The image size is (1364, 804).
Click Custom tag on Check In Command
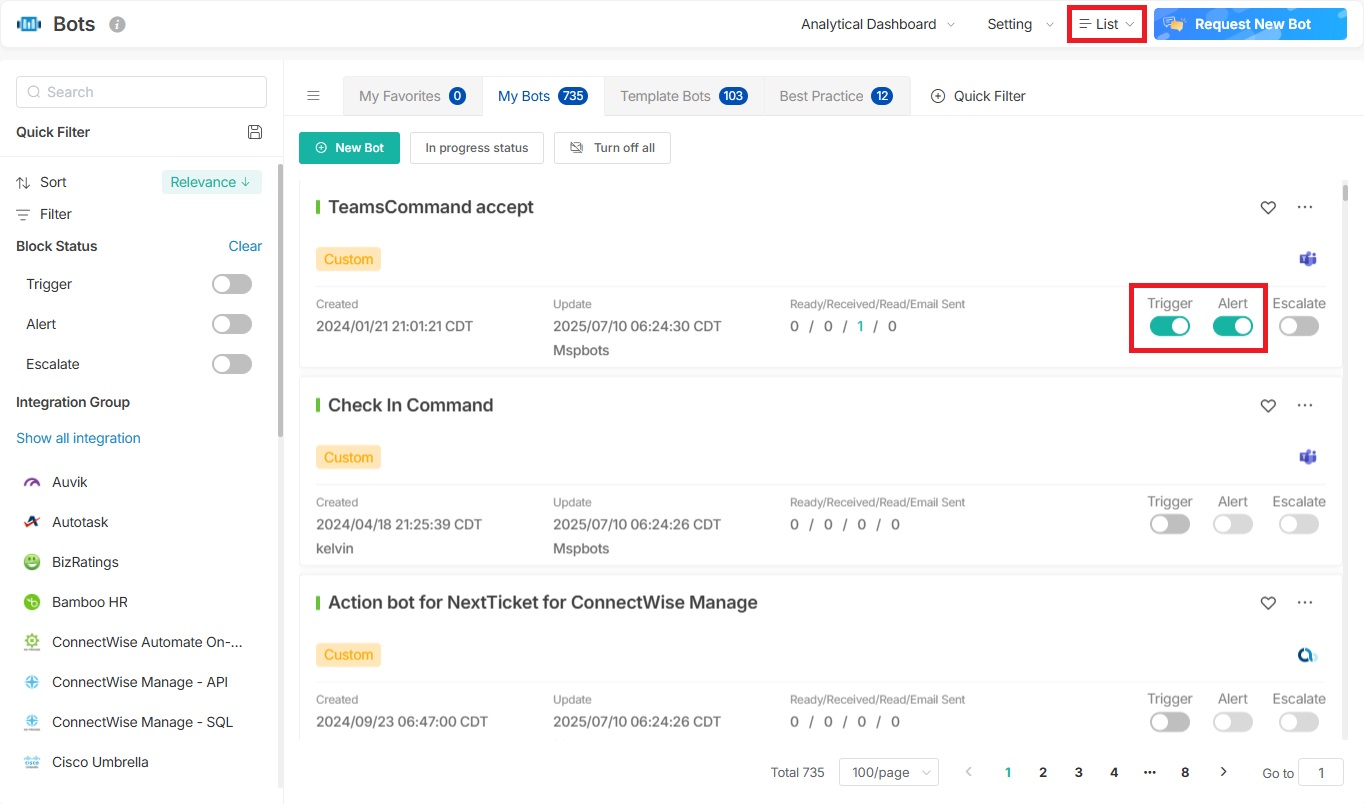[x=348, y=457]
